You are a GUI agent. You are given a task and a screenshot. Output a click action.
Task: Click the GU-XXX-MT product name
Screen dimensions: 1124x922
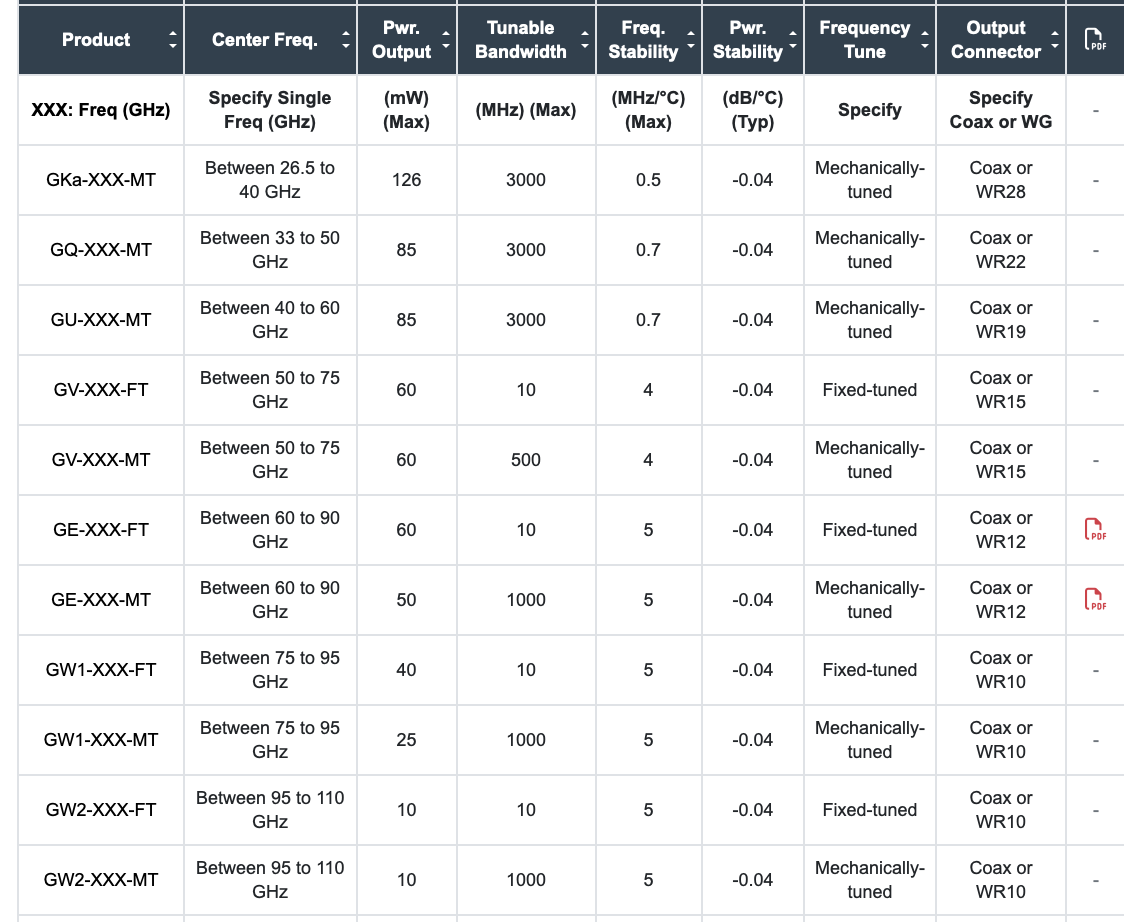(x=101, y=320)
